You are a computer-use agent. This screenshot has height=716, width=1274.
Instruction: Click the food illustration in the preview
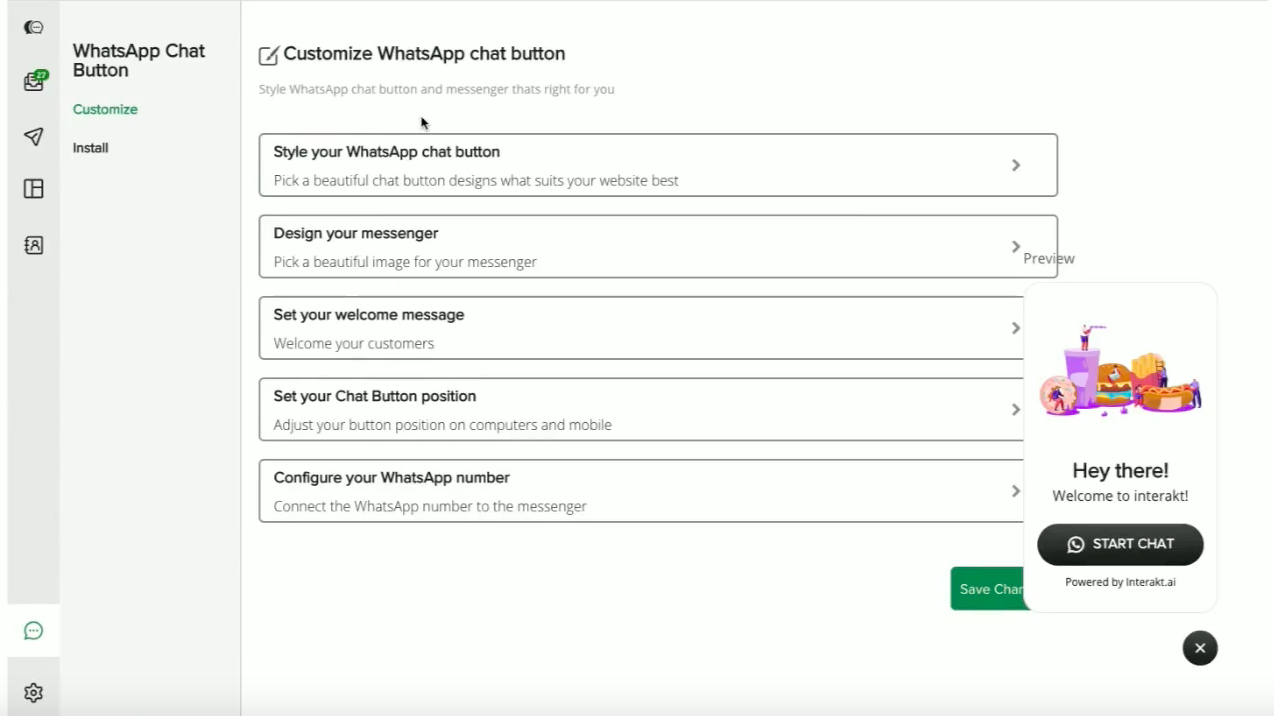[1120, 368]
